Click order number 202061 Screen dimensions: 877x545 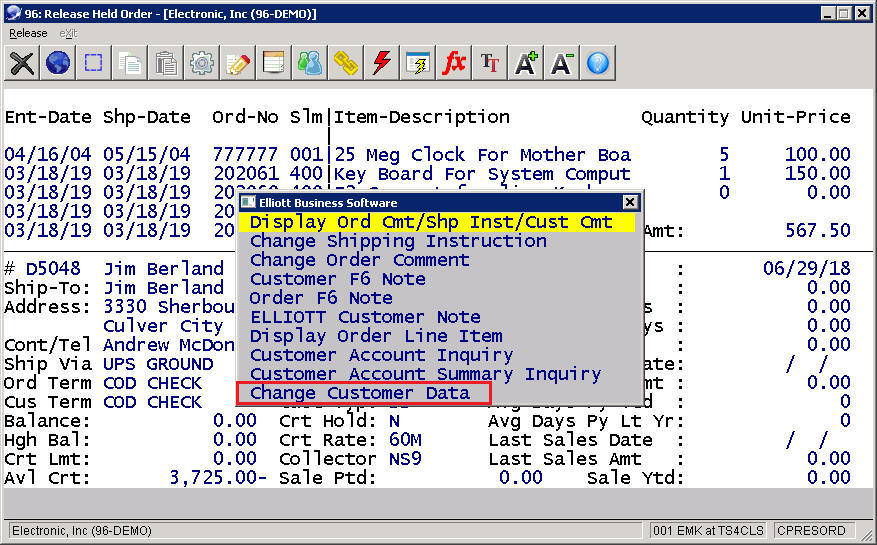pos(245,173)
